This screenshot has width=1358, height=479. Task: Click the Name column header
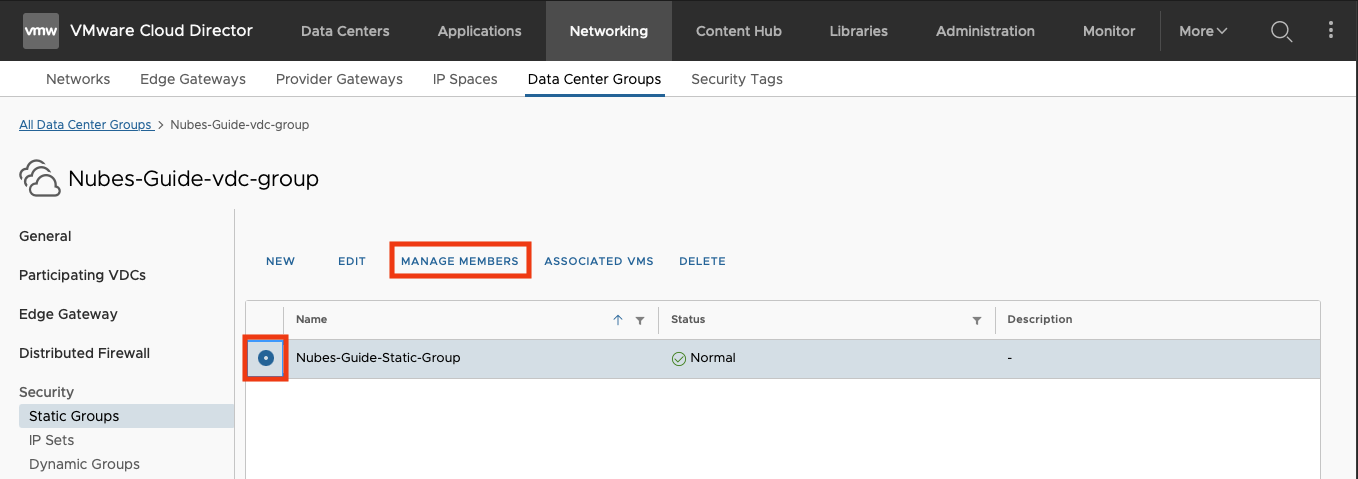tap(311, 320)
